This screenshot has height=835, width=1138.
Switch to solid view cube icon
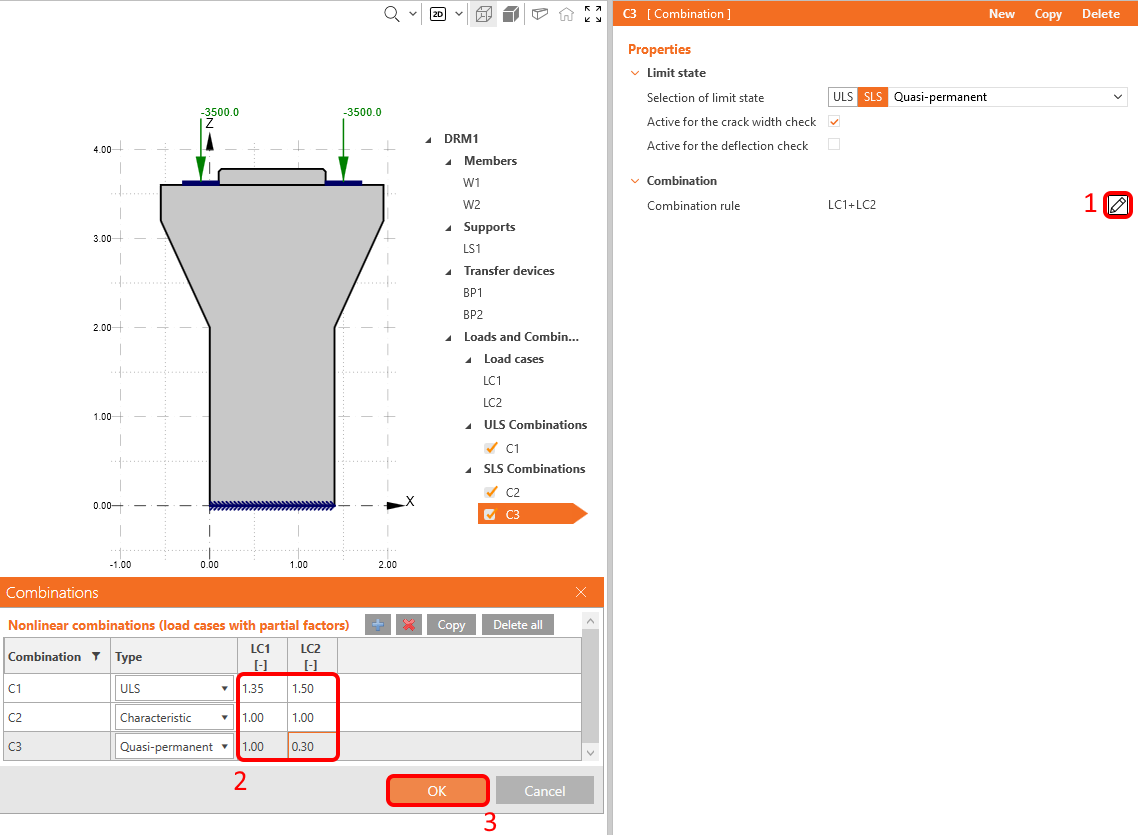pos(511,14)
